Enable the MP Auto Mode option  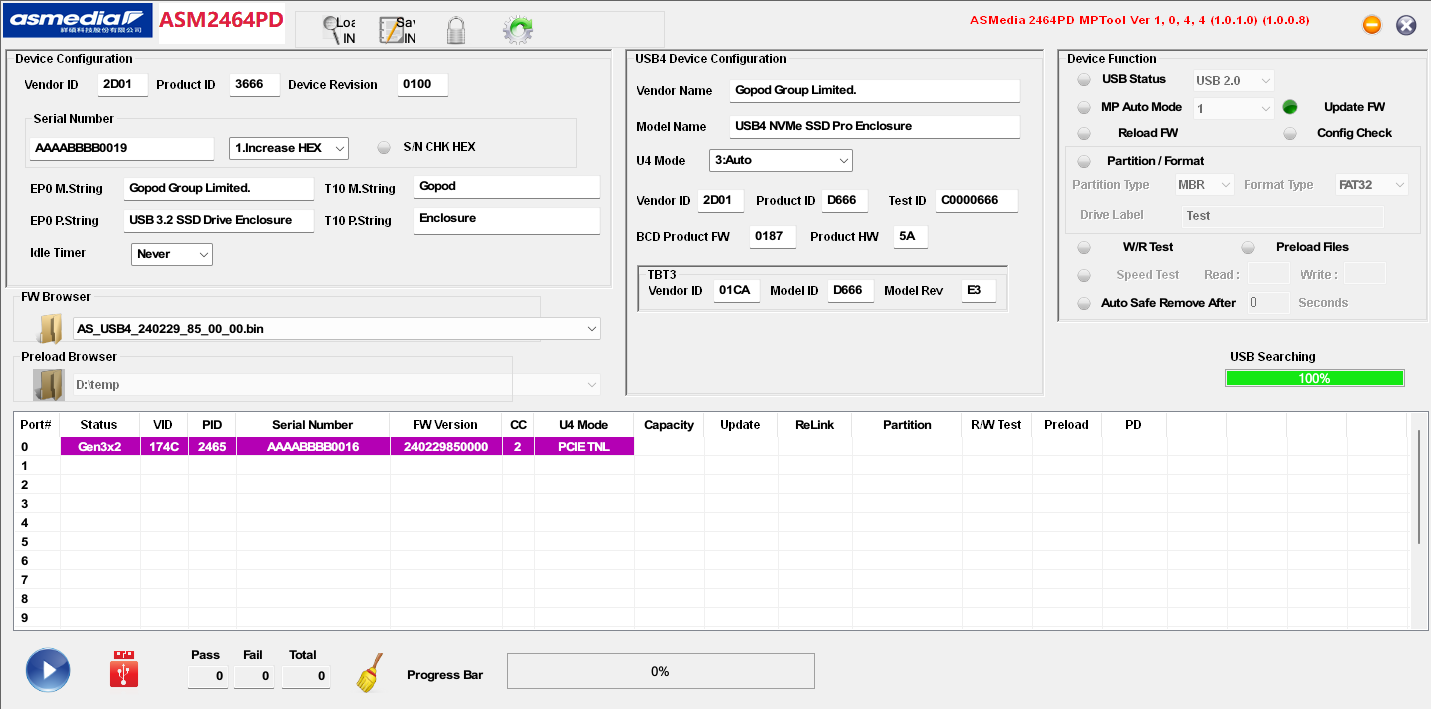(1084, 107)
